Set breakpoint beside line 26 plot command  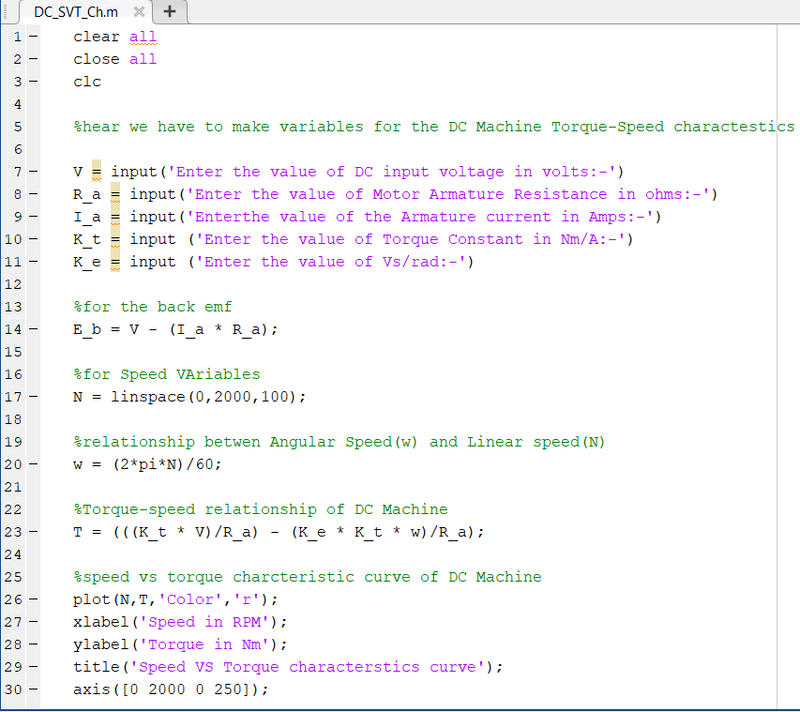[x=34, y=600]
